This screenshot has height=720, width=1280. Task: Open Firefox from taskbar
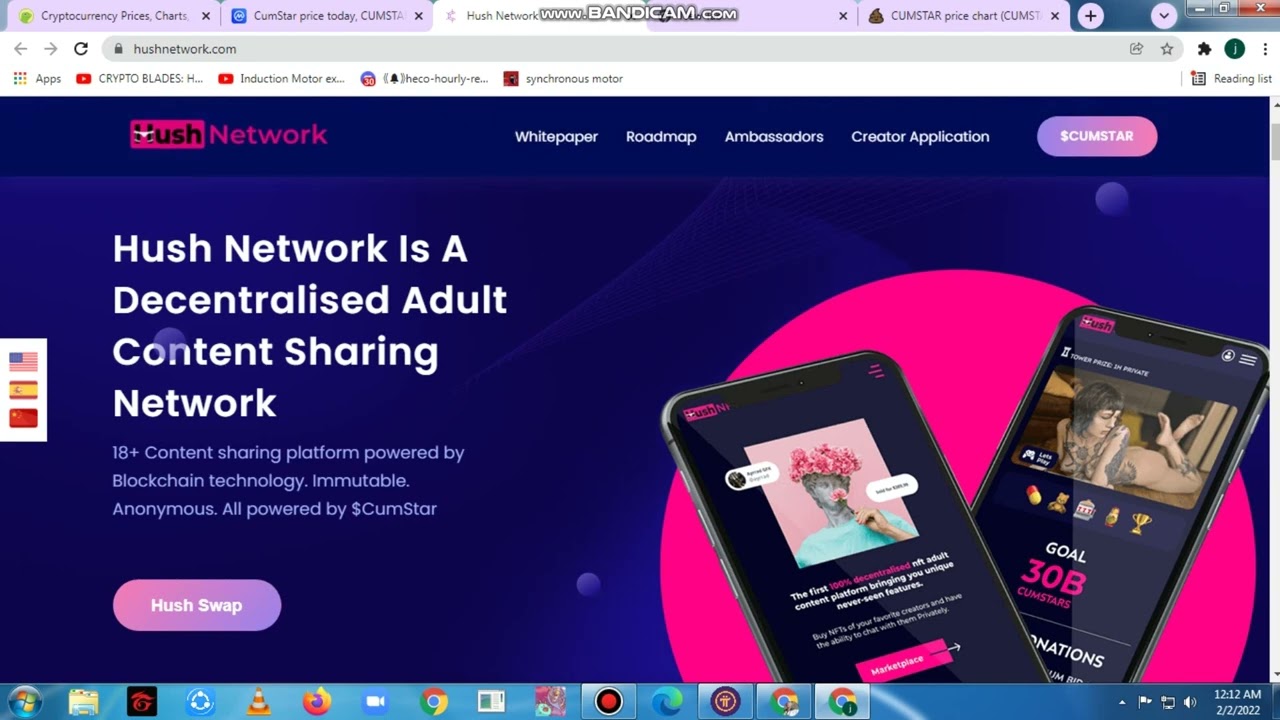pos(317,702)
